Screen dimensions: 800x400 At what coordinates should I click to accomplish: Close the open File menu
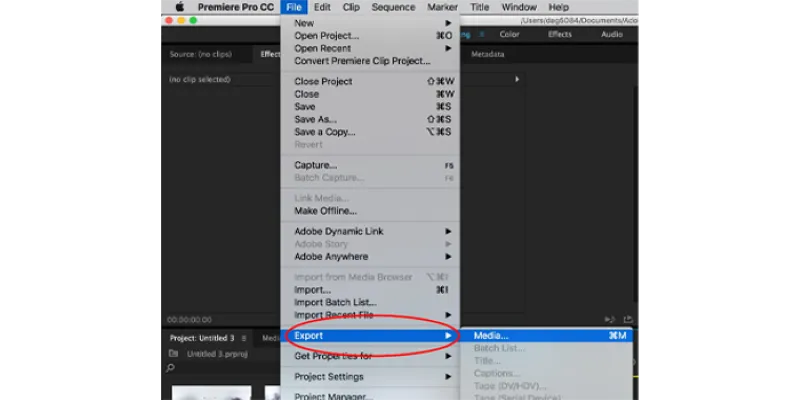pos(294,7)
